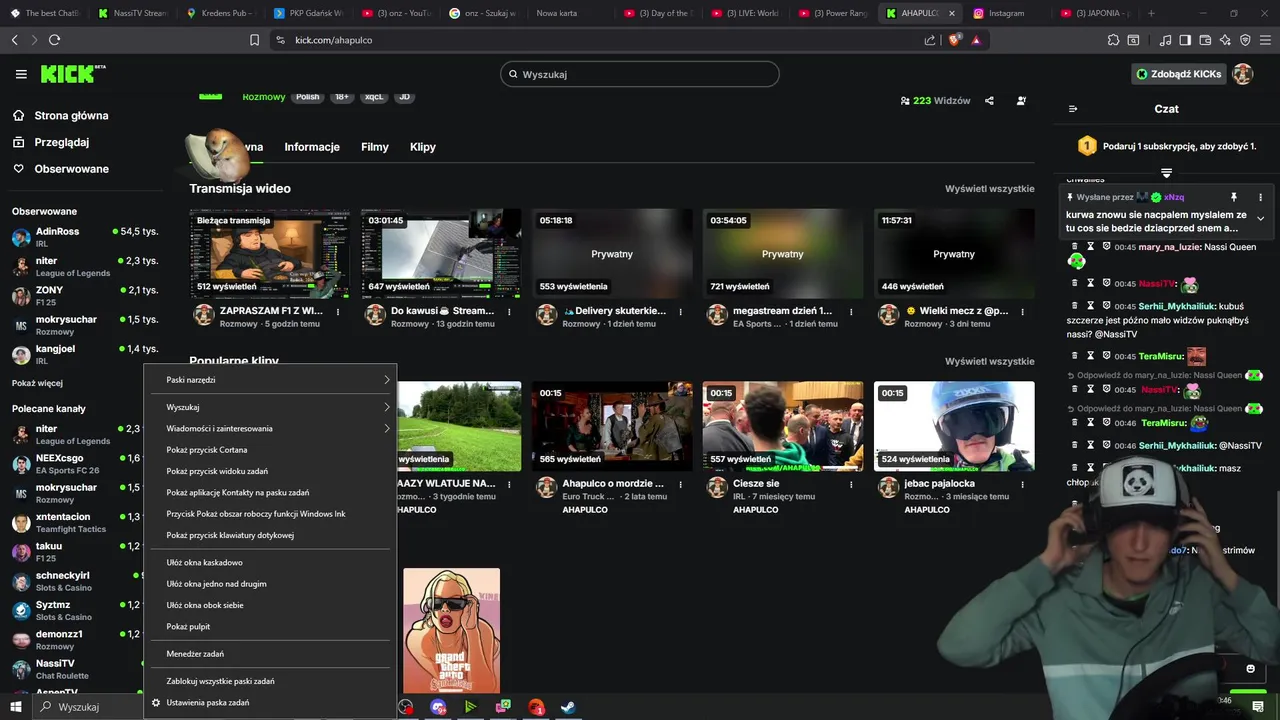
Task: Open options for megastream dzień video
Action: (851, 312)
